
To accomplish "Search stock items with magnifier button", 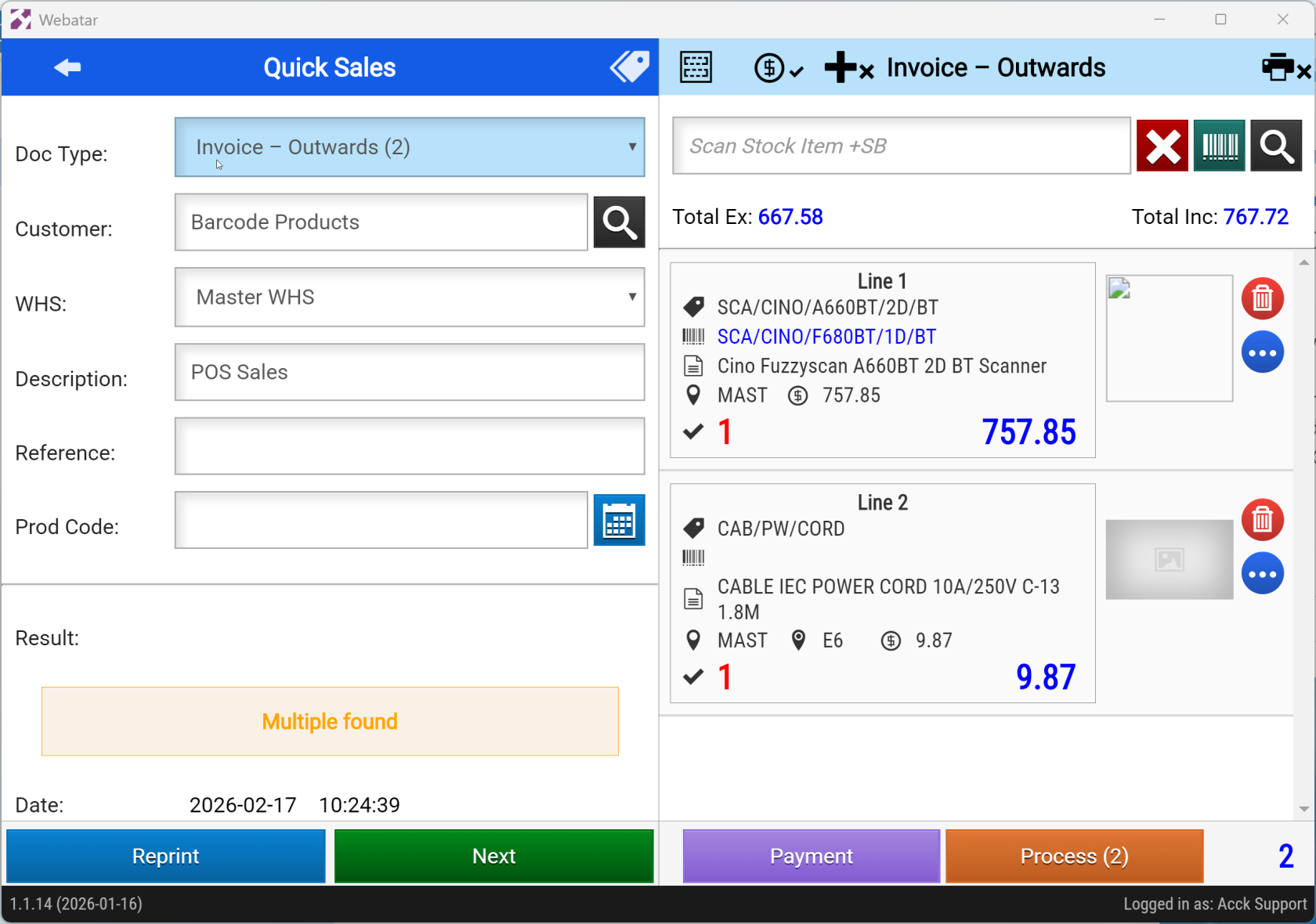I will point(1276,146).
